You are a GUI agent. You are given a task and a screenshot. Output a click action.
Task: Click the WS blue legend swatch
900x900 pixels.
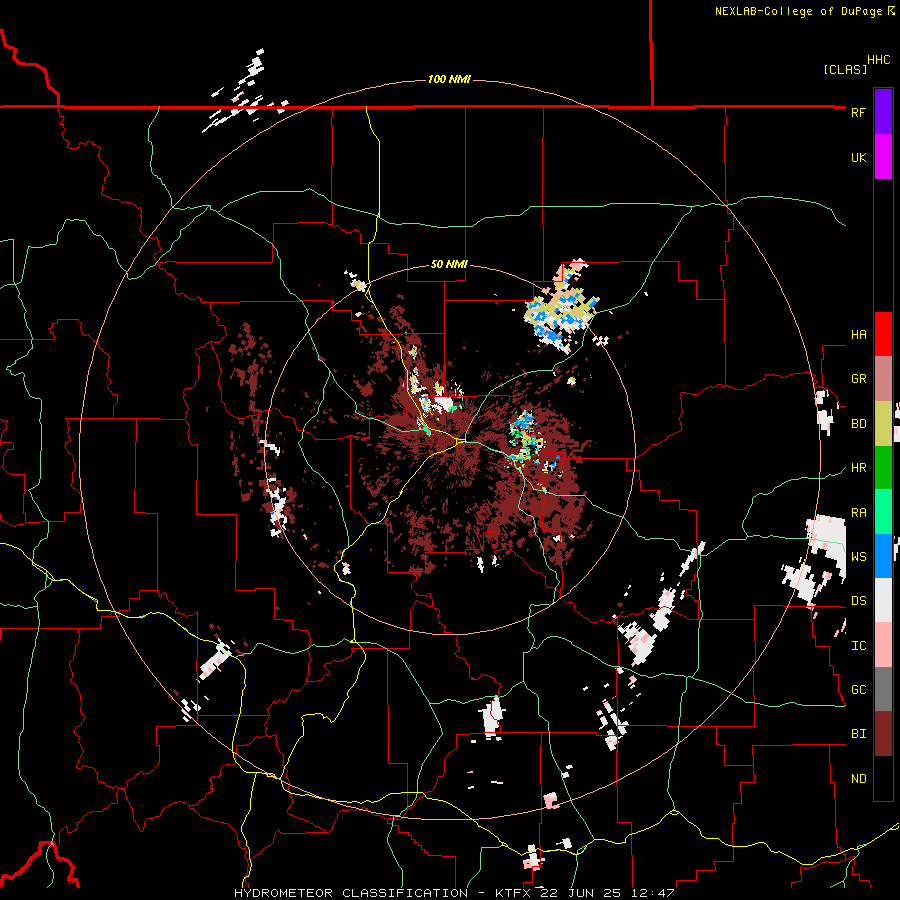(x=883, y=556)
